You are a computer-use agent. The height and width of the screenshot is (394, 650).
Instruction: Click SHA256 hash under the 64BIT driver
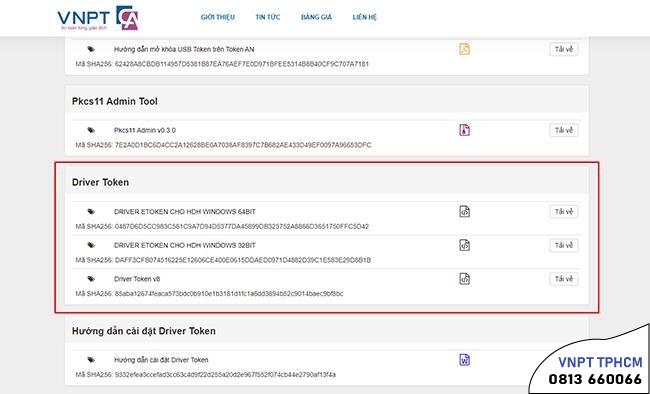coord(242,226)
